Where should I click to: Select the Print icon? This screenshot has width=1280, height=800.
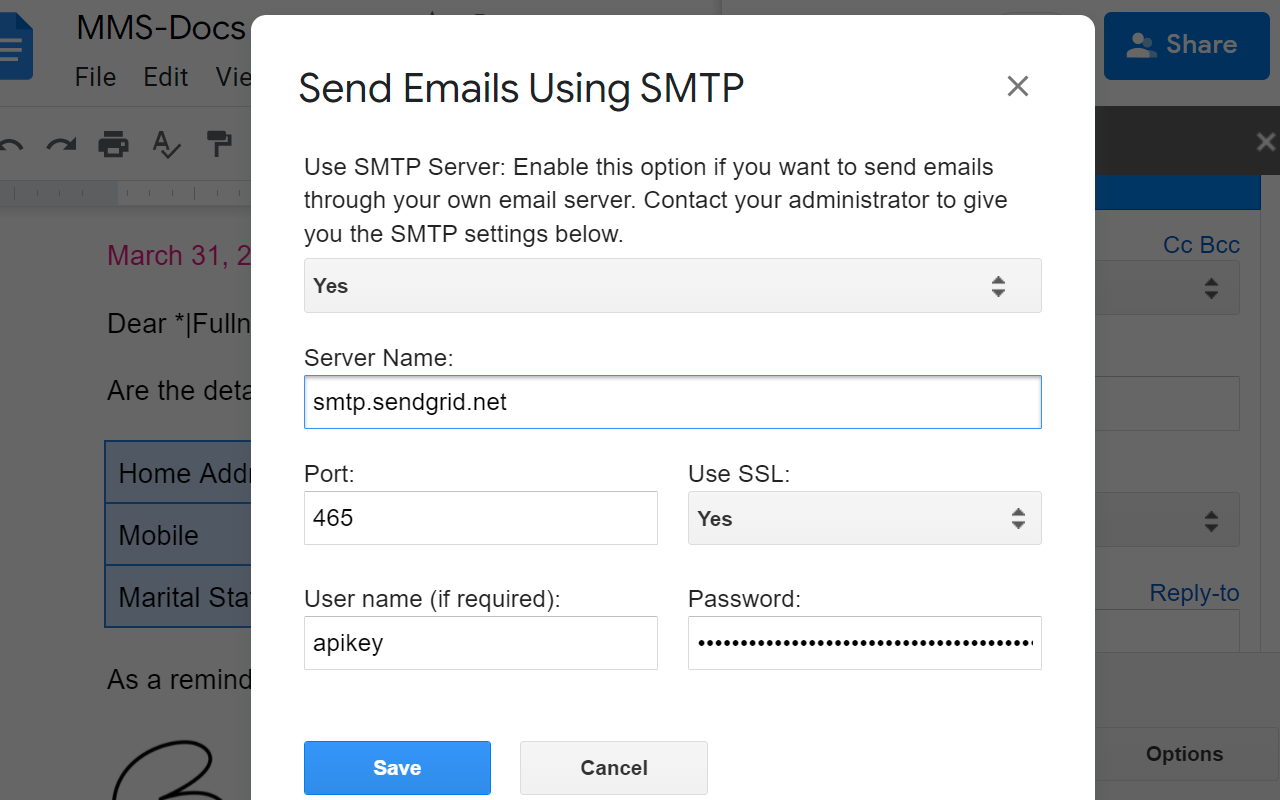(x=113, y=145)
